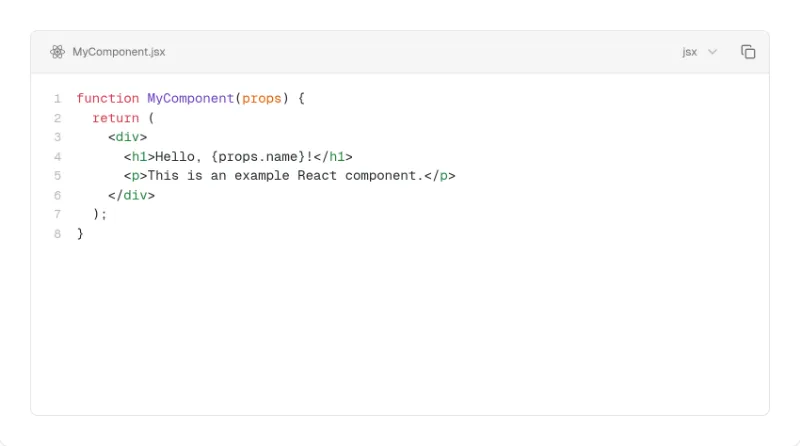Click '{props.name}' expression on line 4
The image size is (800, 446).
(x=258, y=157)
